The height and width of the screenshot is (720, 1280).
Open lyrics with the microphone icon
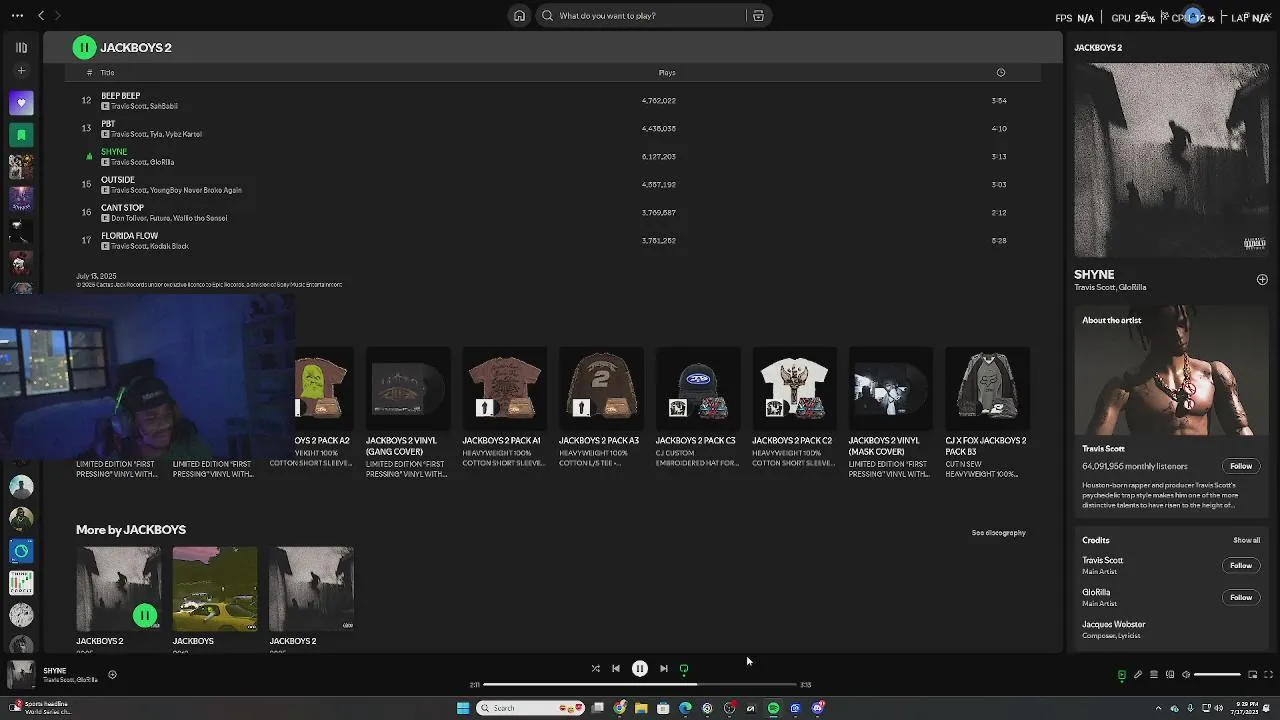click(1137, 674)
